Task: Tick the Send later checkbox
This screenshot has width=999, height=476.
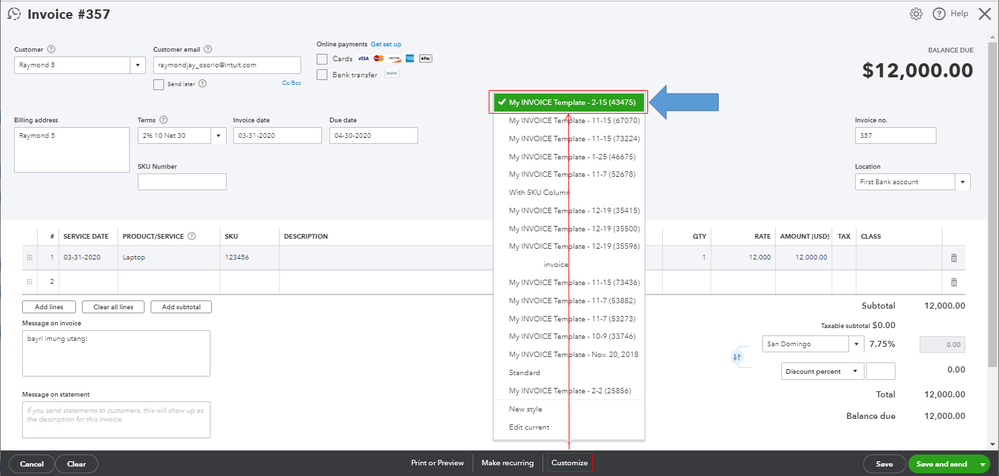Action: 159,84
